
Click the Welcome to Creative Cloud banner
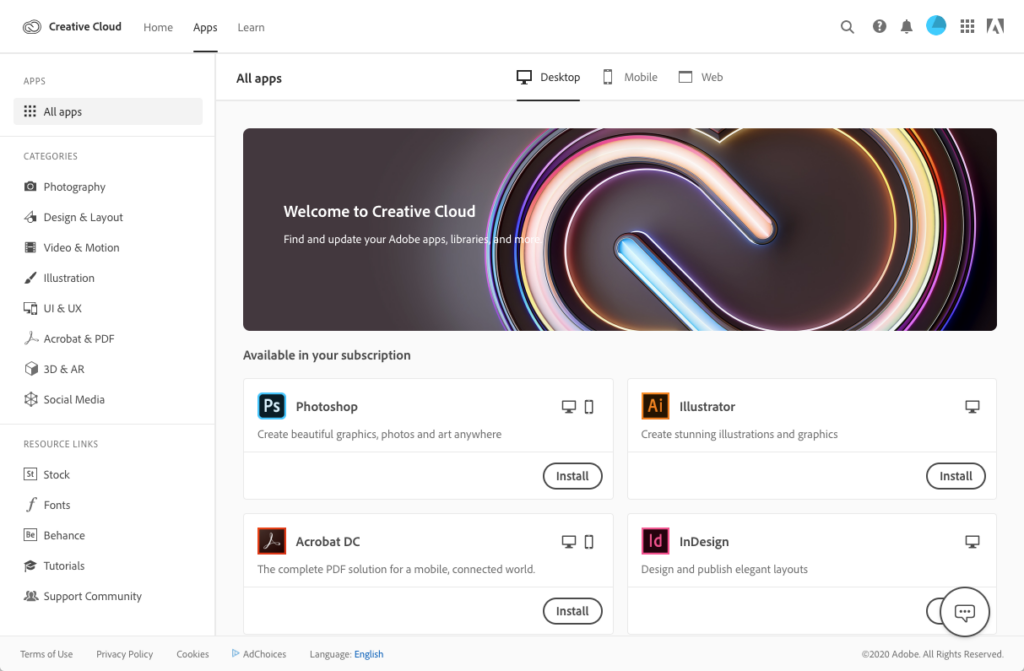pos(620,229)
